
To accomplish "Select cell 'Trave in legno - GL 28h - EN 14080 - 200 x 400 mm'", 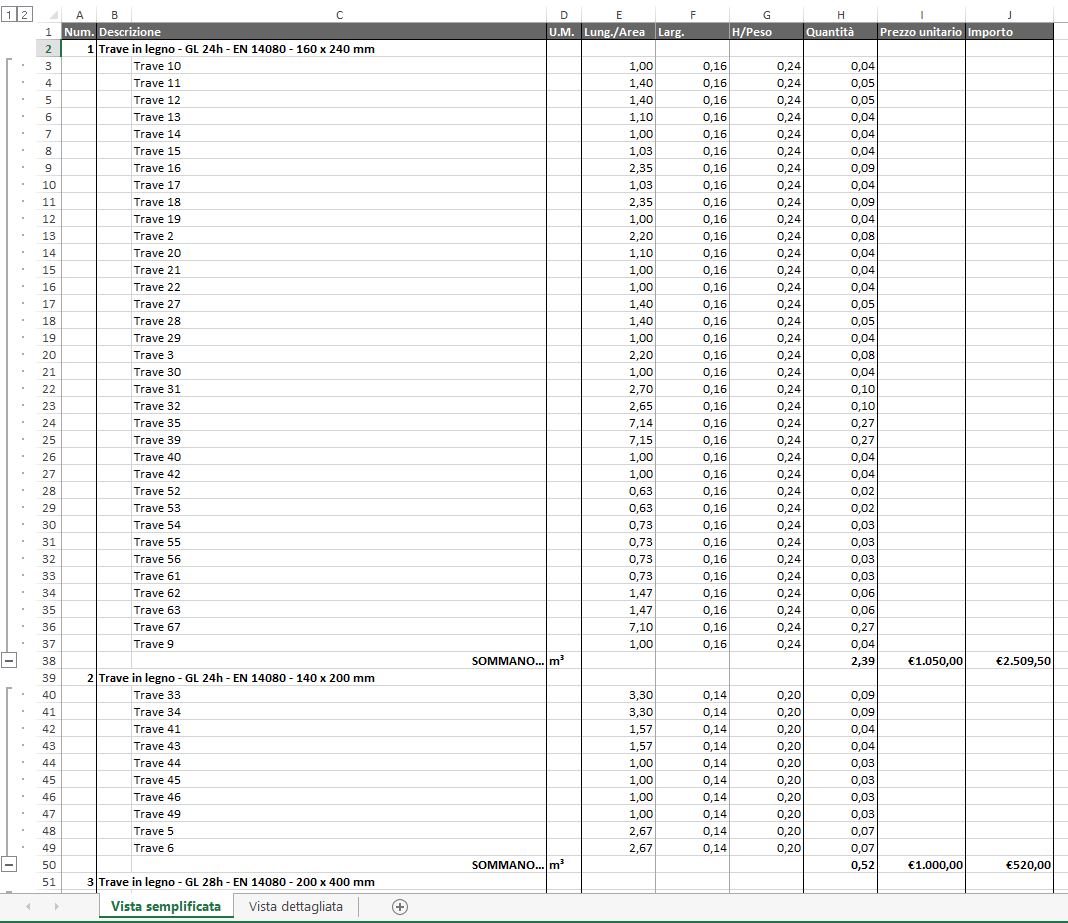I will pyautogui.click(x=321, y=882).
